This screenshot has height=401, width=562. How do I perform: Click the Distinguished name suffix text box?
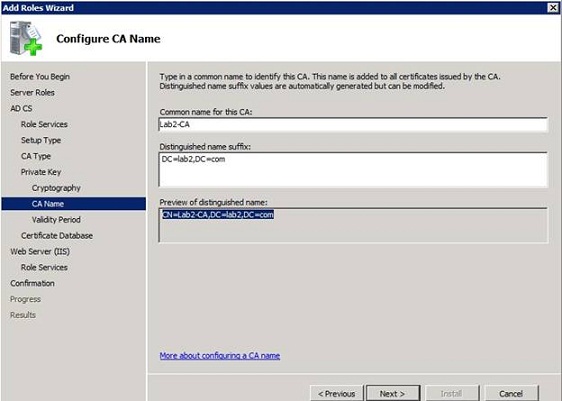353,170
